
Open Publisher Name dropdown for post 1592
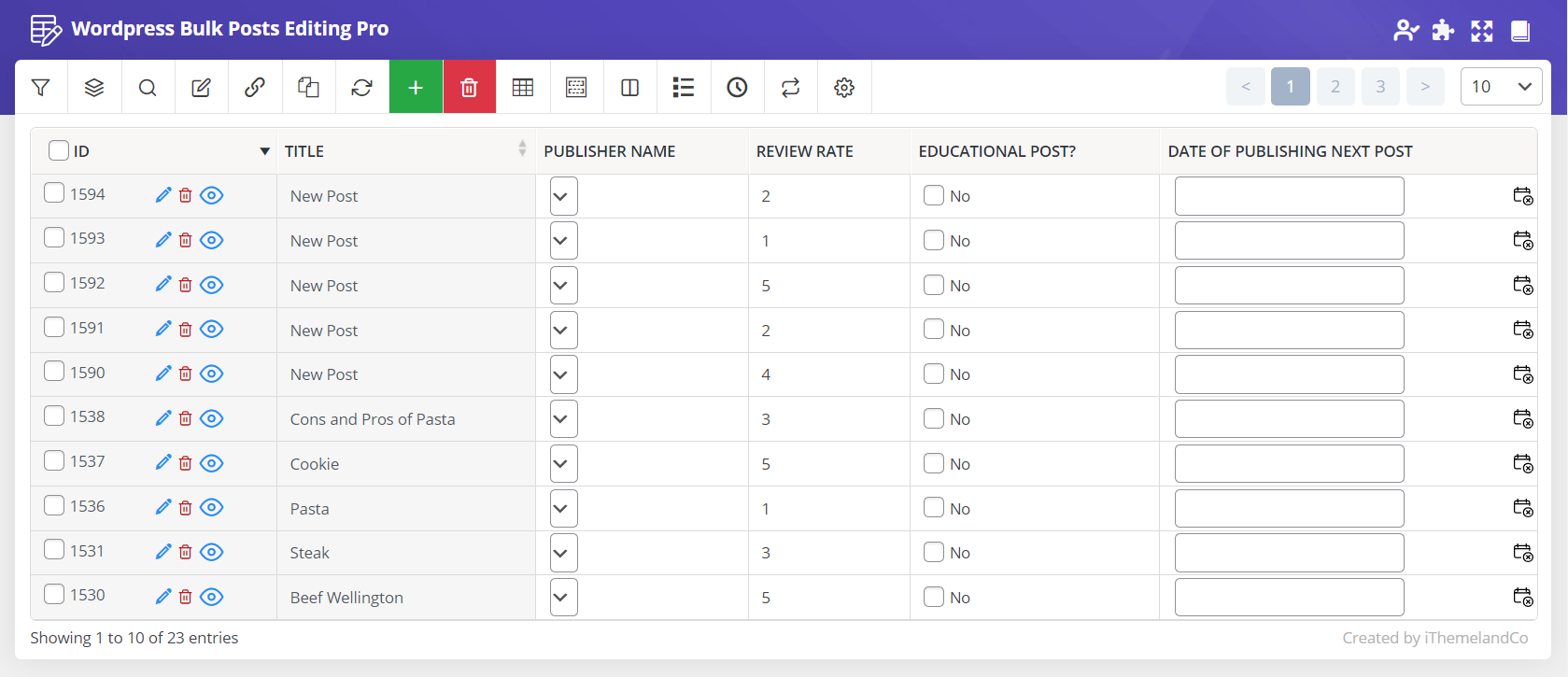tap(564, 285)
